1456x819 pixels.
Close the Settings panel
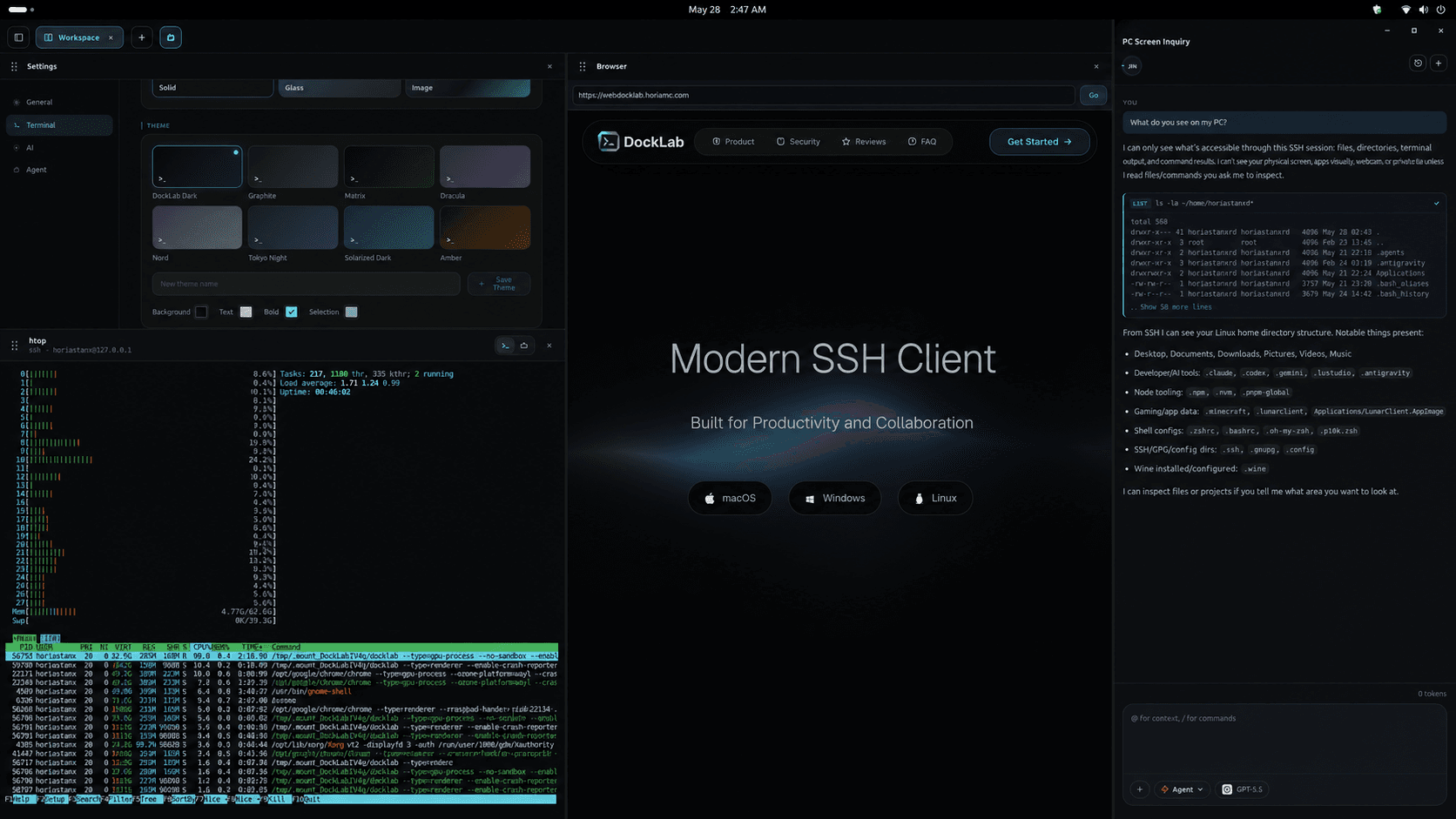(x=549, y=66)
